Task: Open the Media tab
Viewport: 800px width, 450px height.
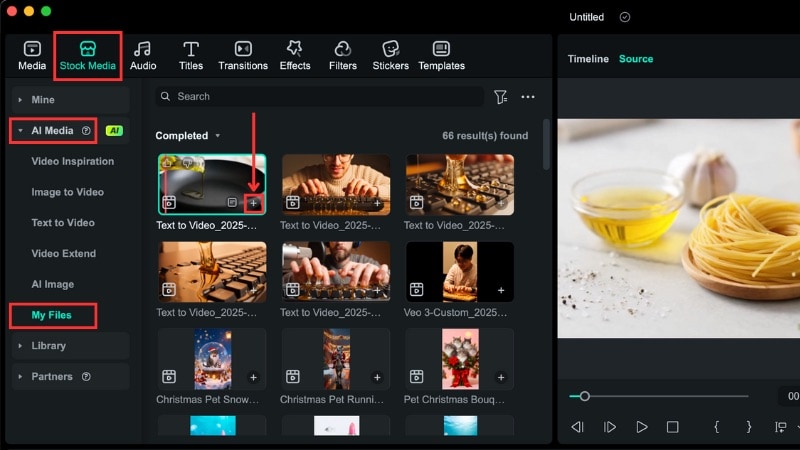Action: 32,56
